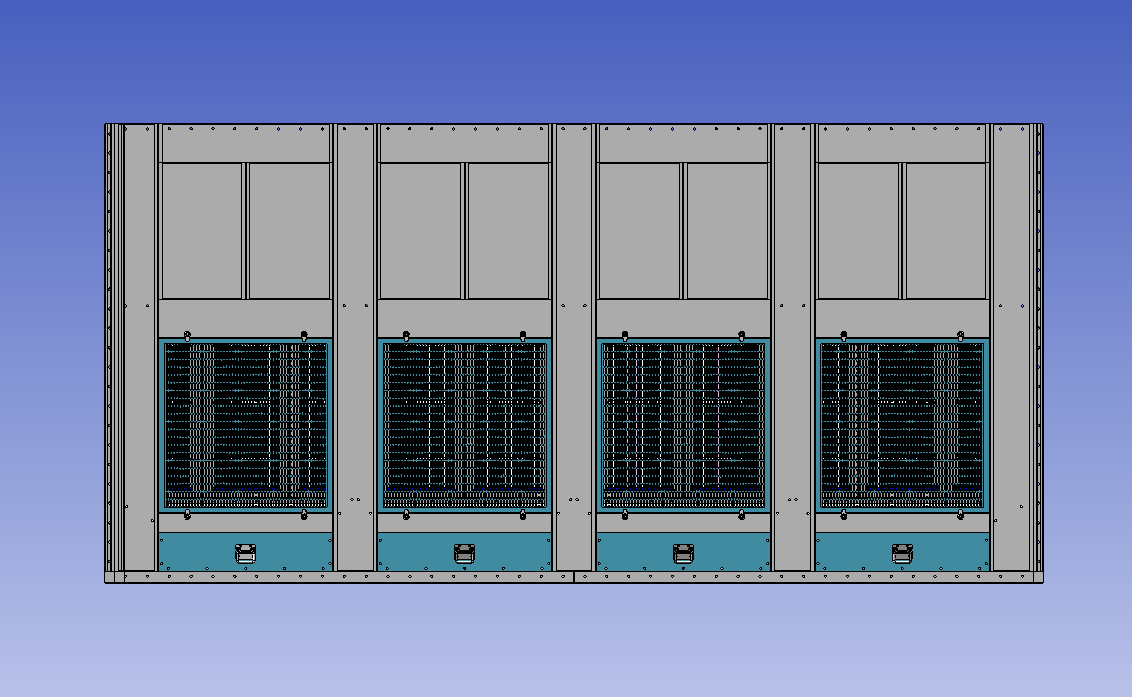Viewport: 1132px width, 697px height.
Task: Select top header strip of the second bay
Action: pos(464,144)
